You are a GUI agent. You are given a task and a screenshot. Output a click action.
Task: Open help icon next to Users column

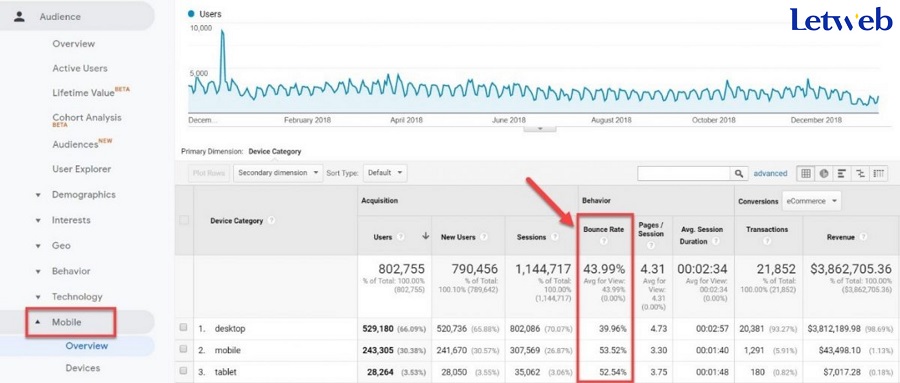pos(401,236)
